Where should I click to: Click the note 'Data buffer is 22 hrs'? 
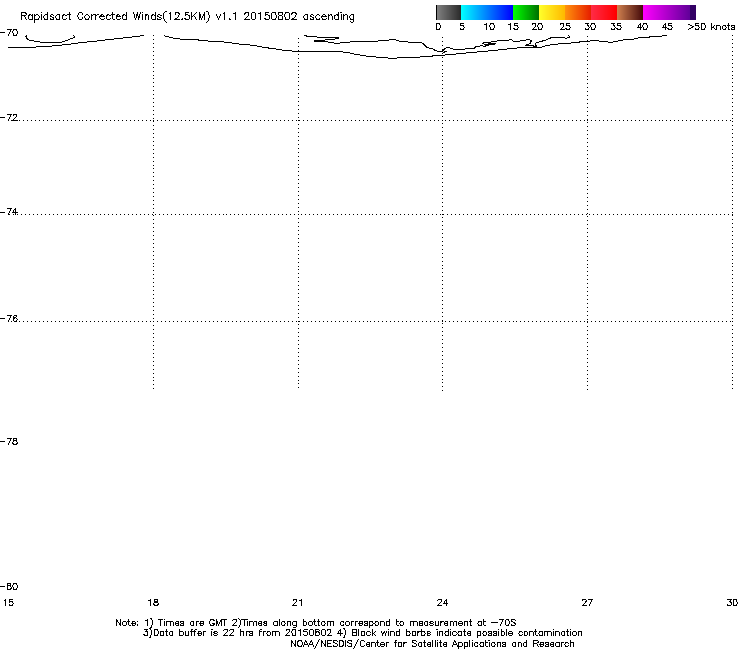pyautogui.click(x=363, y=633)
